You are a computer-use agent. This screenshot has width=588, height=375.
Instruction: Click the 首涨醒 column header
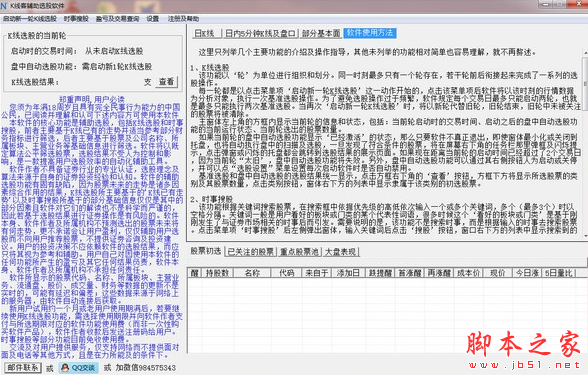tap(410, 273)
